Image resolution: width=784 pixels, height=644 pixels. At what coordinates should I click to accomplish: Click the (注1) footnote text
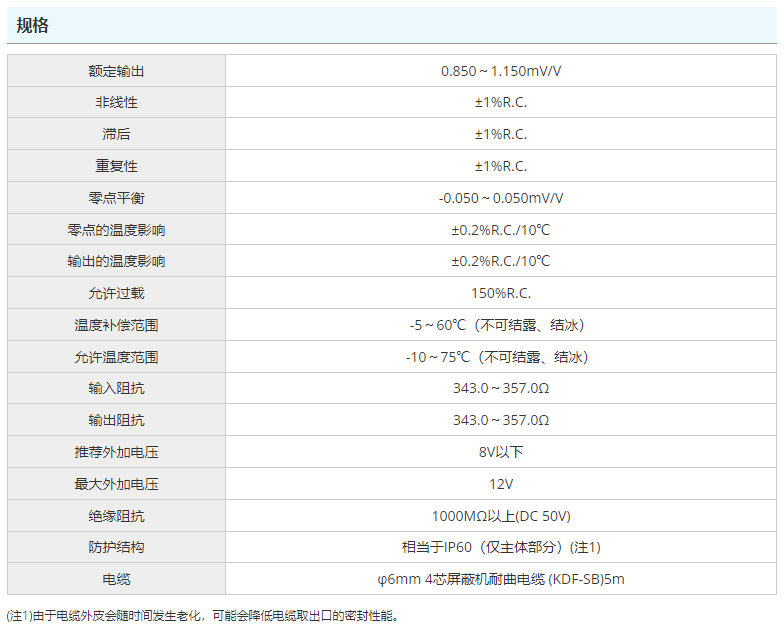coord(202,616)
